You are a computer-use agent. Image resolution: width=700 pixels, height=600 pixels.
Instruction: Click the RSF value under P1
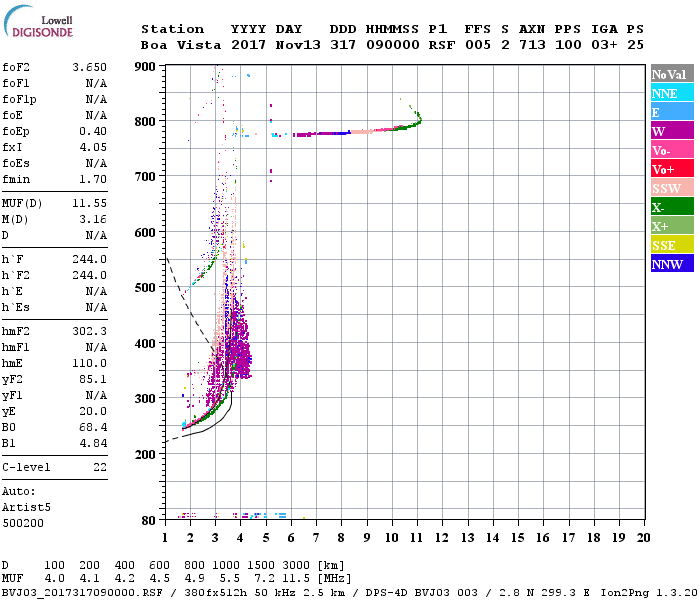[442, 45]
